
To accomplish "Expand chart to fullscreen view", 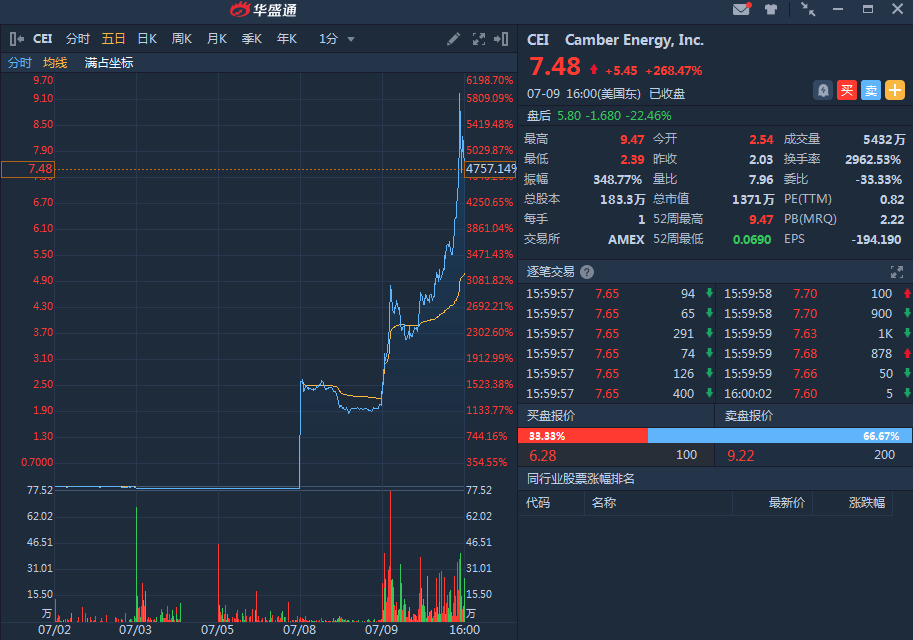I will coord(479,39).
